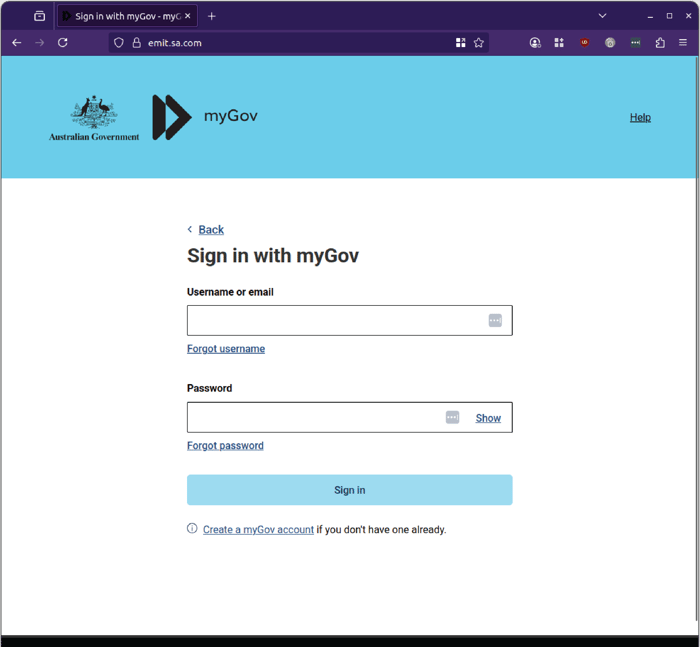Click the info icon beside Create account
Image resolution: width=700 pixels, height=647 pixels.
[192, 529]
